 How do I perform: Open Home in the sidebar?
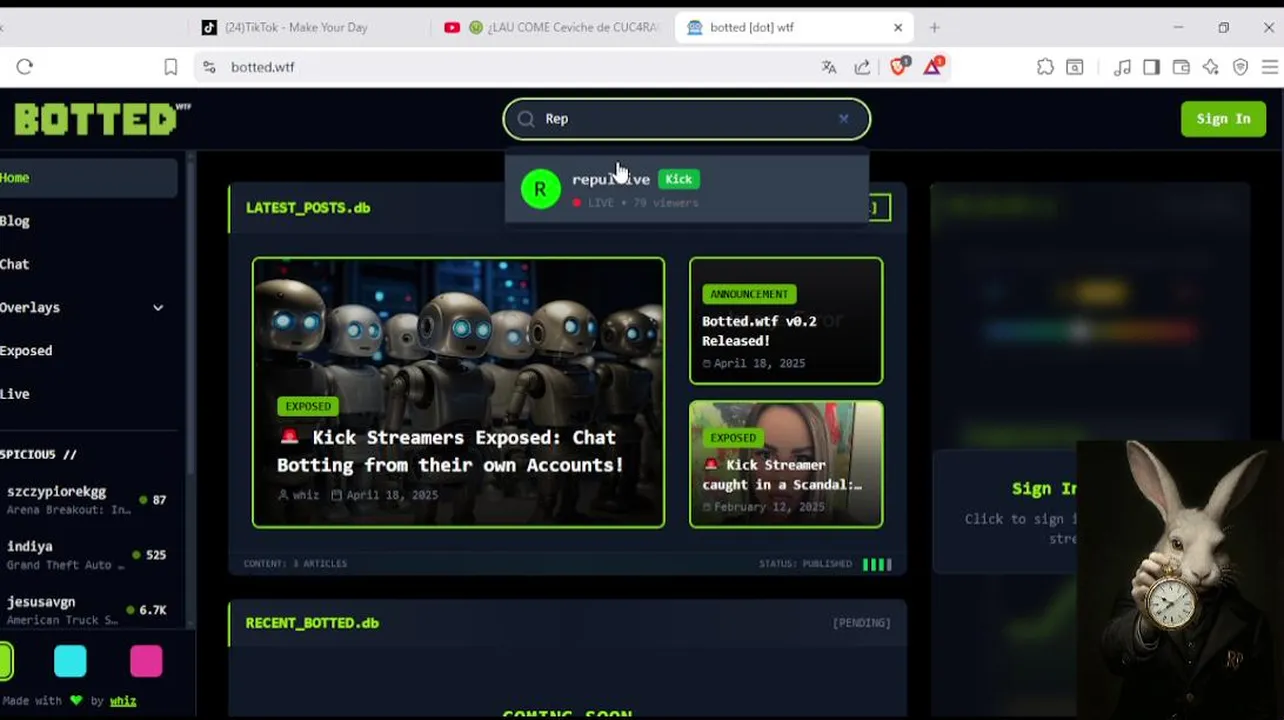(88, 178)
